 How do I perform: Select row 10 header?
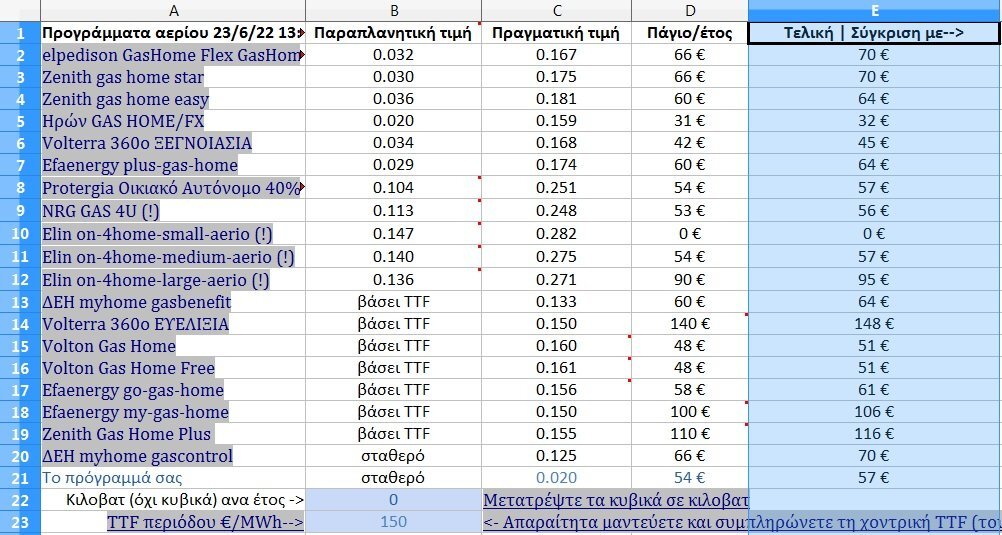(20, 234)
